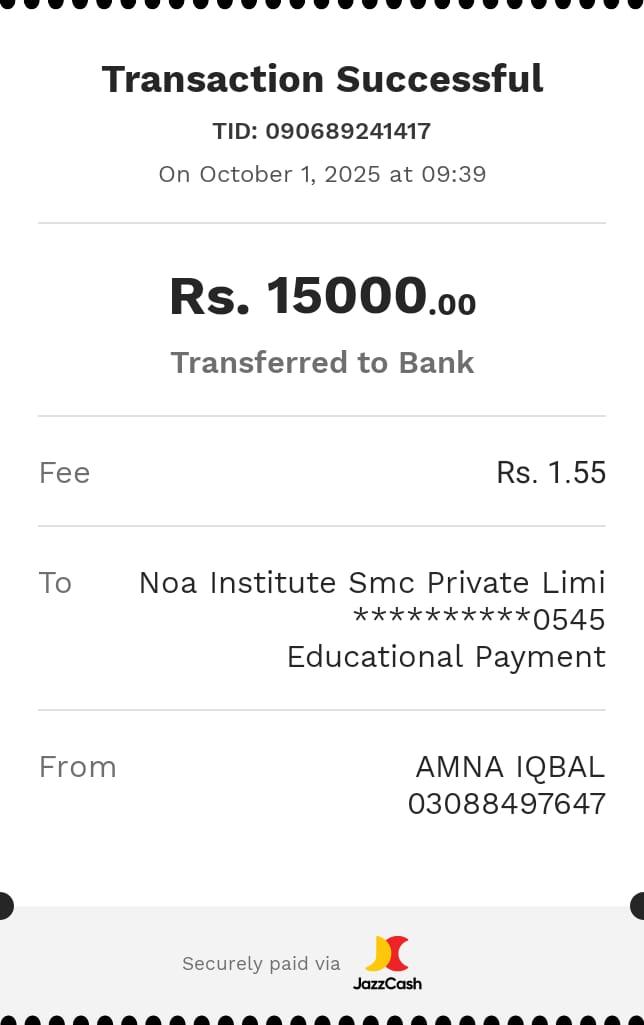Viewport: 644px width, 1025px height.
Task: Click the JazzCash logo icon
Action: [387, 954]
